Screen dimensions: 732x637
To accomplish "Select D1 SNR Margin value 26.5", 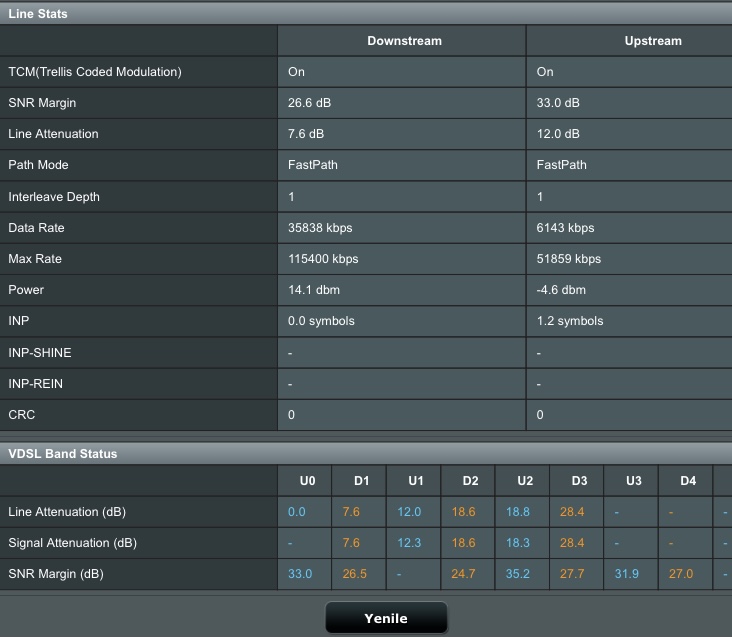I will pyautogui.click(x=354, y=574).
